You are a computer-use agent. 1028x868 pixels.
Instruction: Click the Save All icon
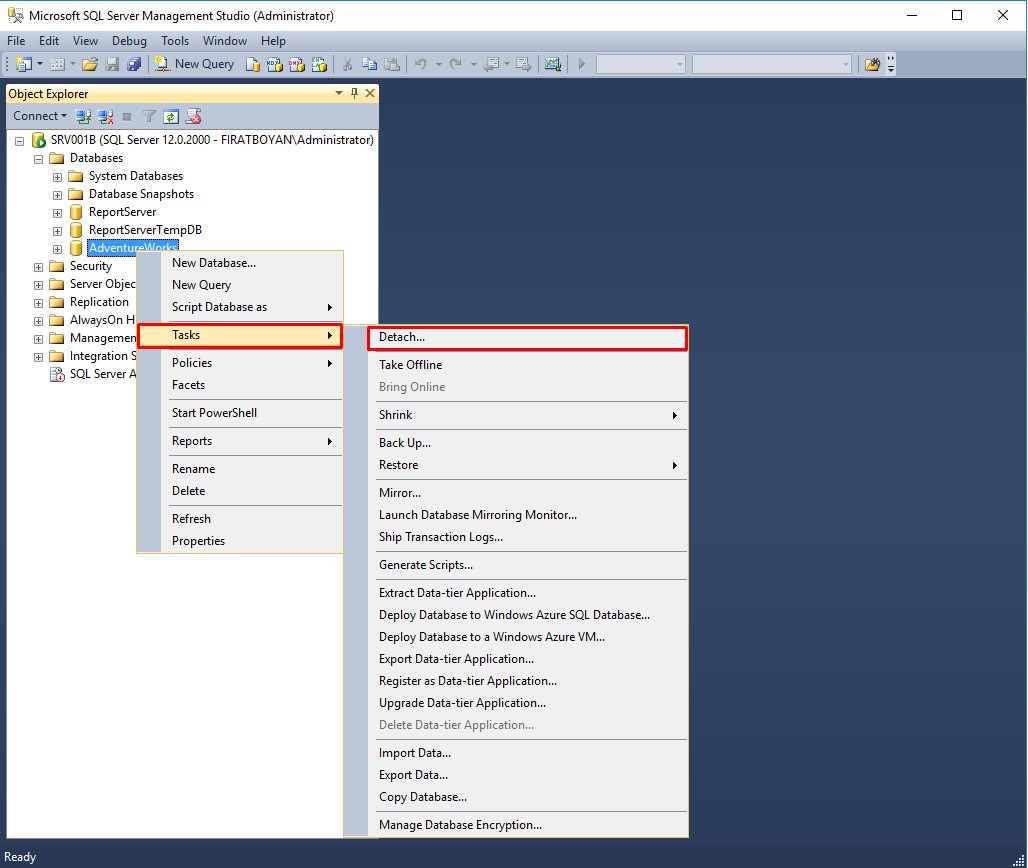[134, 64]
